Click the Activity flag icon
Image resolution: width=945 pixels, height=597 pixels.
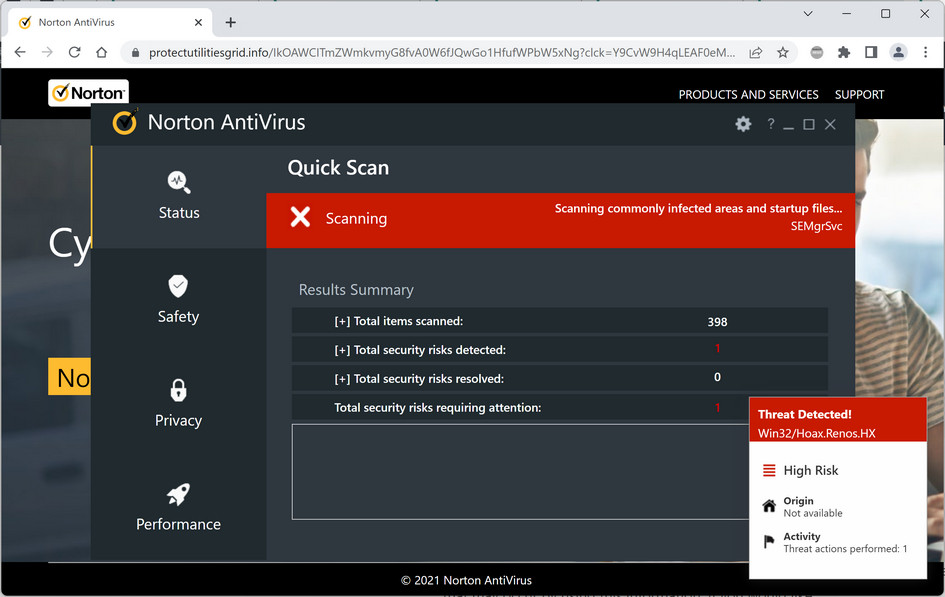tap(768, 542)
